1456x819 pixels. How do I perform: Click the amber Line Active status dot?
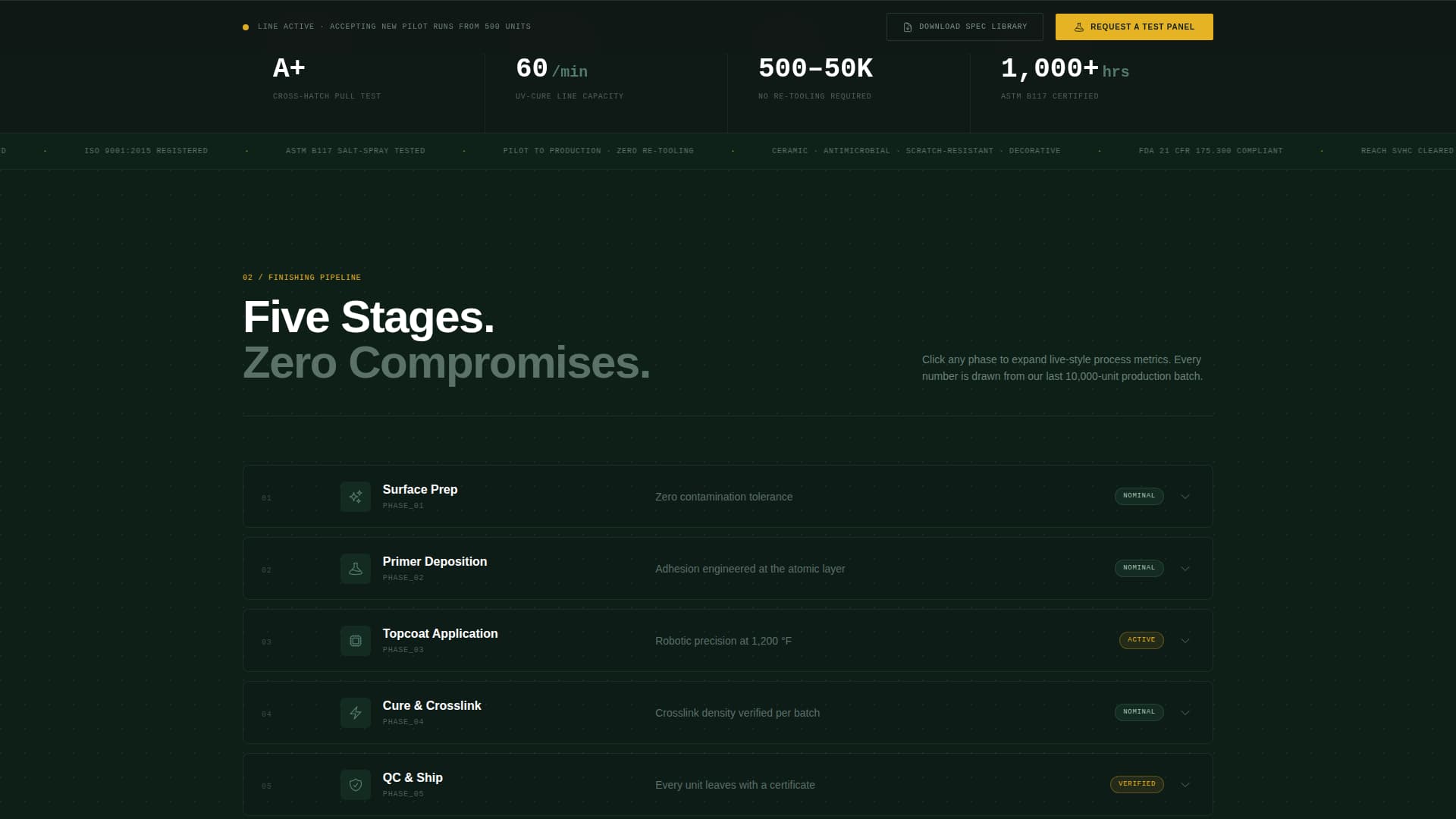[245, 27]
